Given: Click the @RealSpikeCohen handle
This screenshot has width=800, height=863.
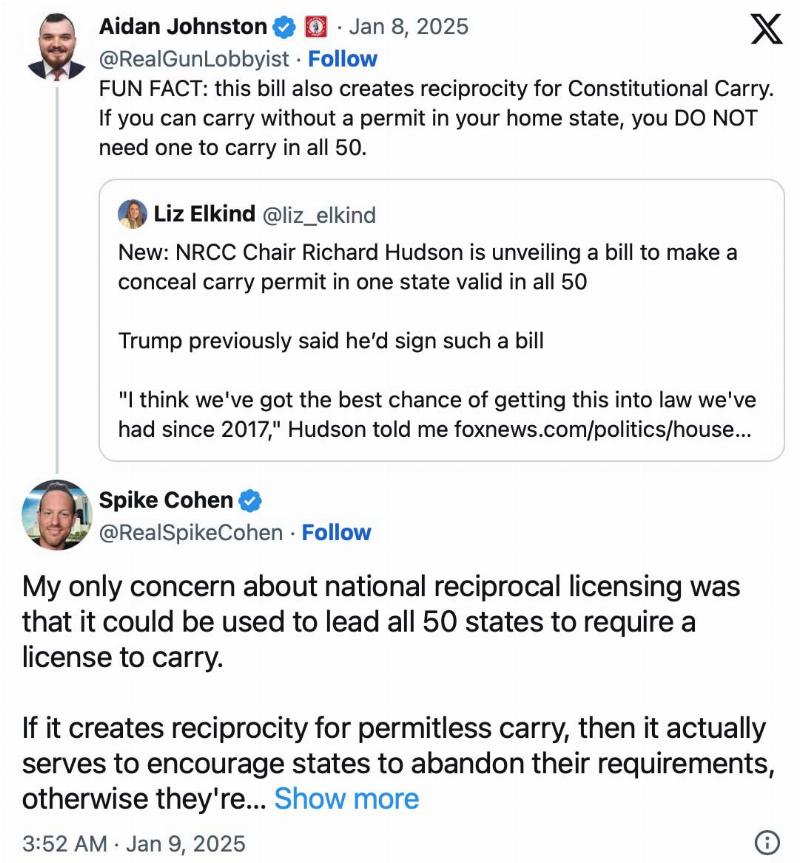Looking at the screenshot, I should tap(190, 532).
